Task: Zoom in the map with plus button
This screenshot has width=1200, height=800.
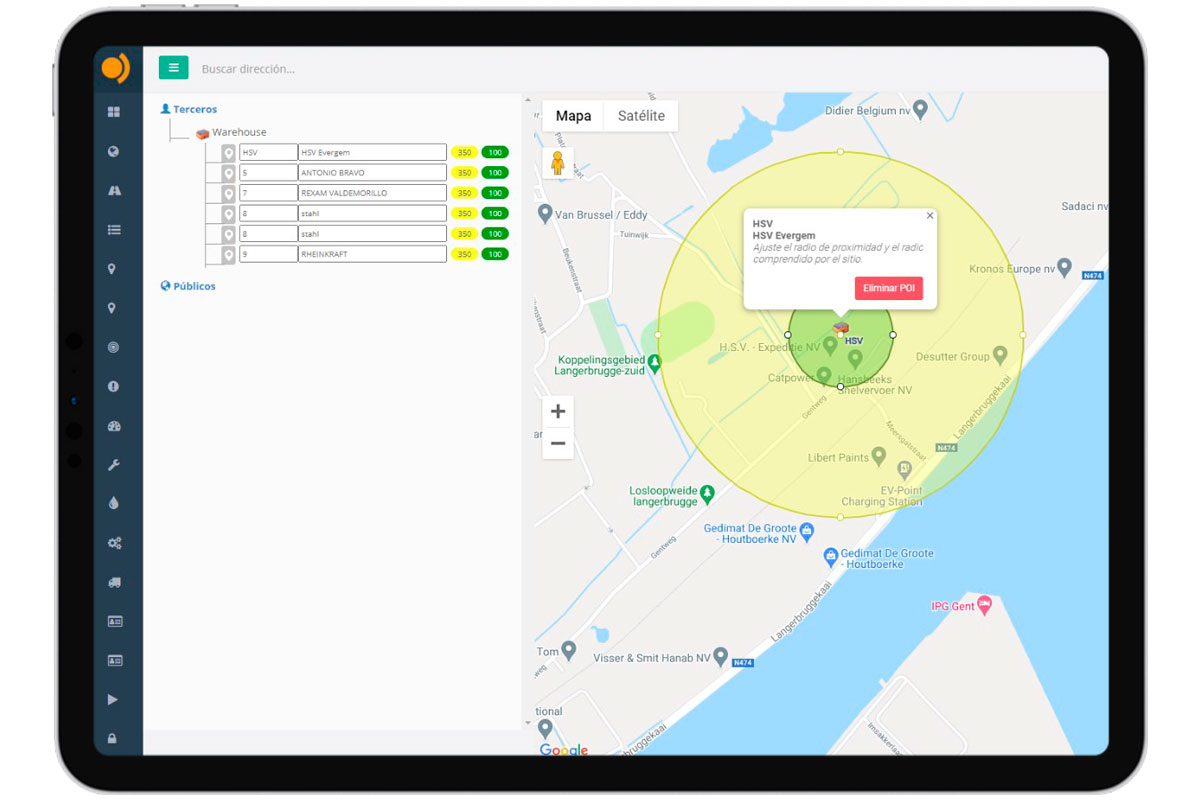Action: coord(558,412)
